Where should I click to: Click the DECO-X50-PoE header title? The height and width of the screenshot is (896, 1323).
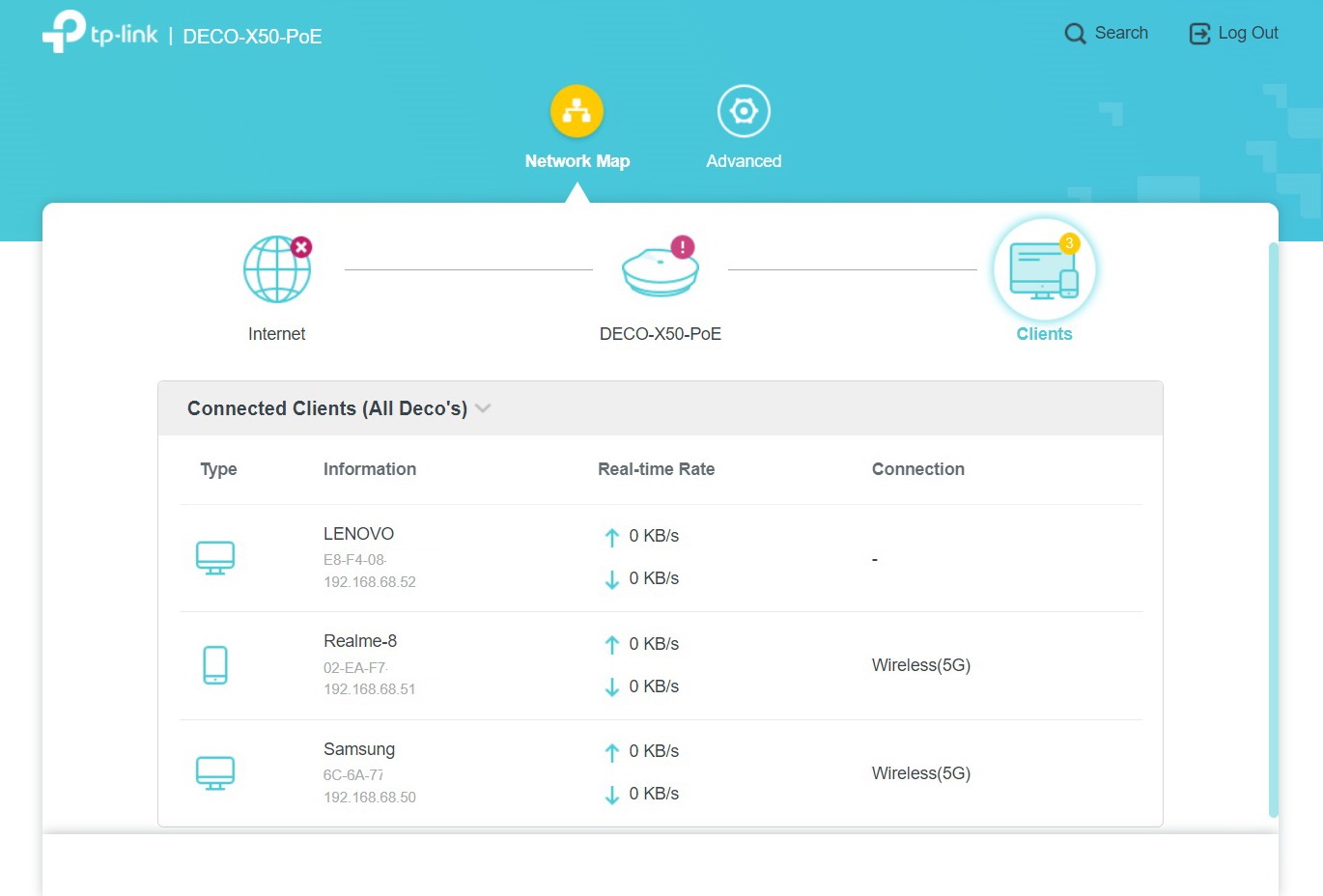pyautogui.click(x=252, y=37)
